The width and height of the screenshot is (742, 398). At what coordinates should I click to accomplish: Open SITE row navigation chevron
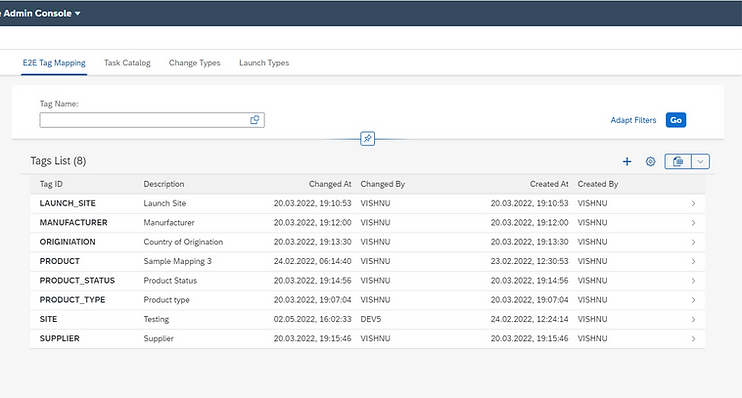click(693, 319)
